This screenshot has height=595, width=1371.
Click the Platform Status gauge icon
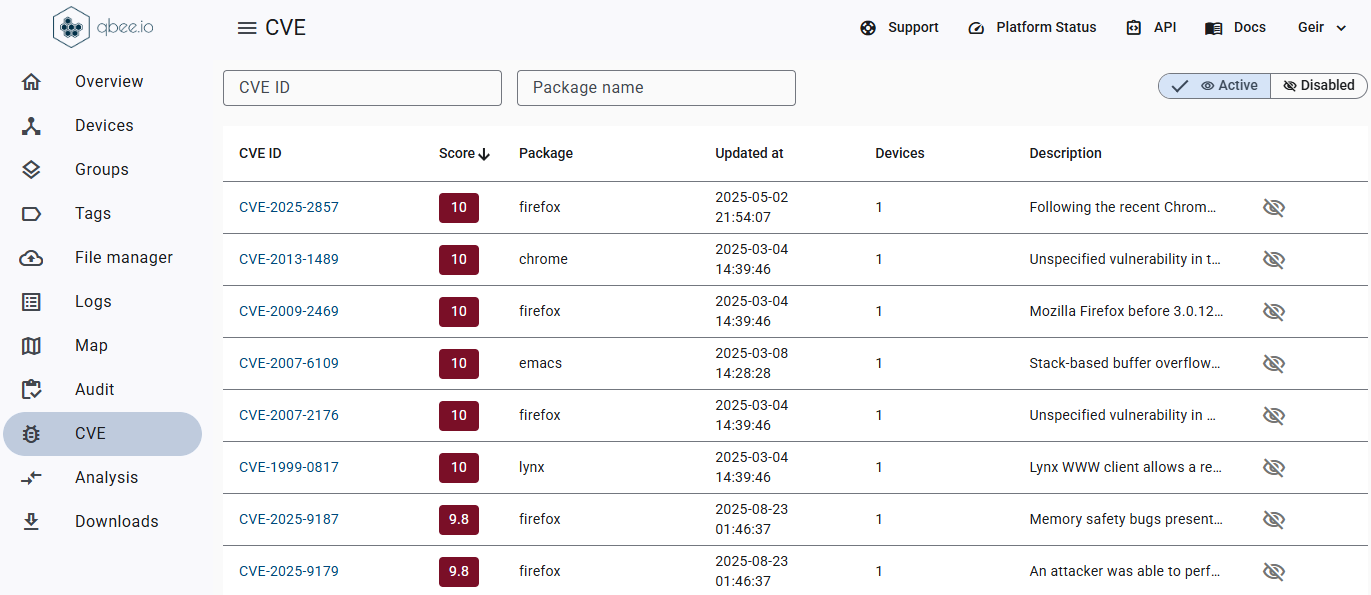tap(977, 28)
